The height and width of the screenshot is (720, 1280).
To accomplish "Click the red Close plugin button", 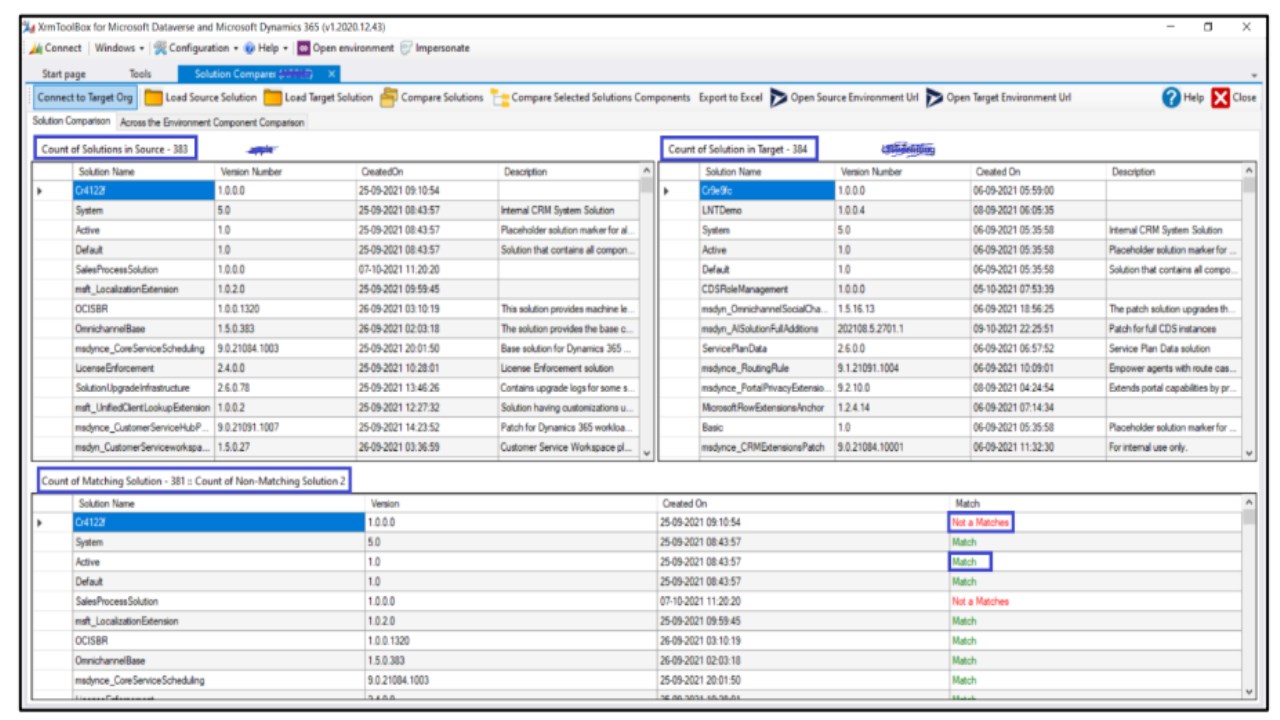I will coord(1234,98).
